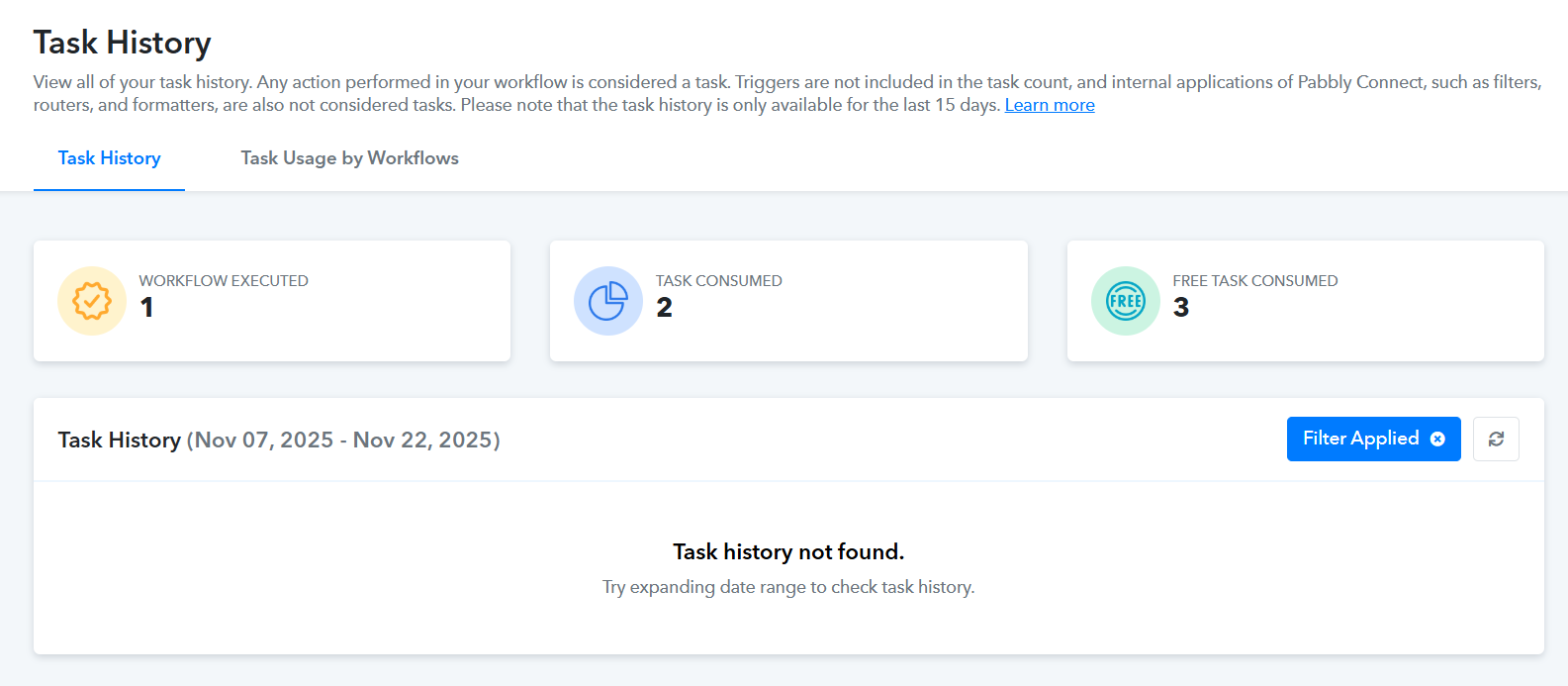Switch to the Task History tab
The width and height of the screenshot is (1568, 686).
[x=109, y=158]
